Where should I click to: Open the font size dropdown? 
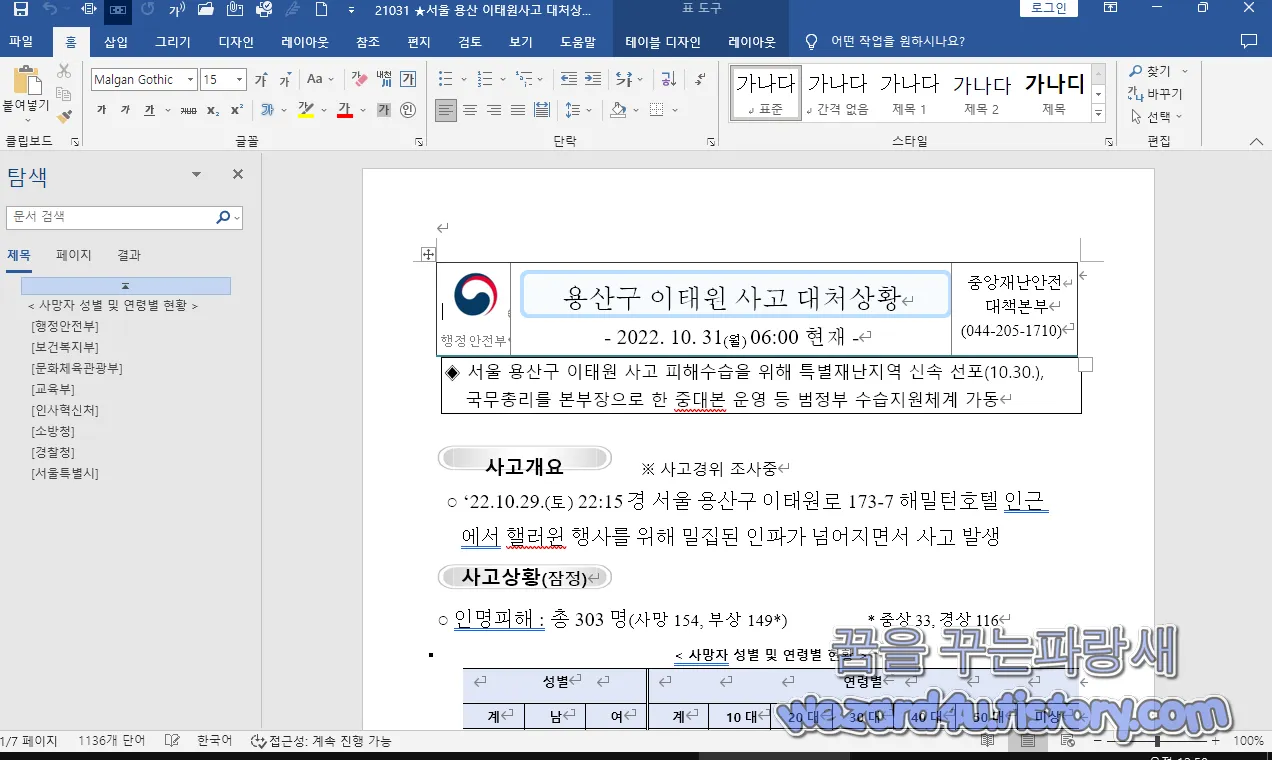click(240, 80)
